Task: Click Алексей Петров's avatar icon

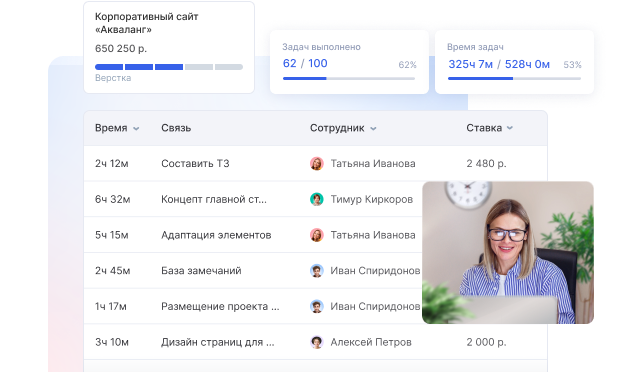Action: (316, 342)
